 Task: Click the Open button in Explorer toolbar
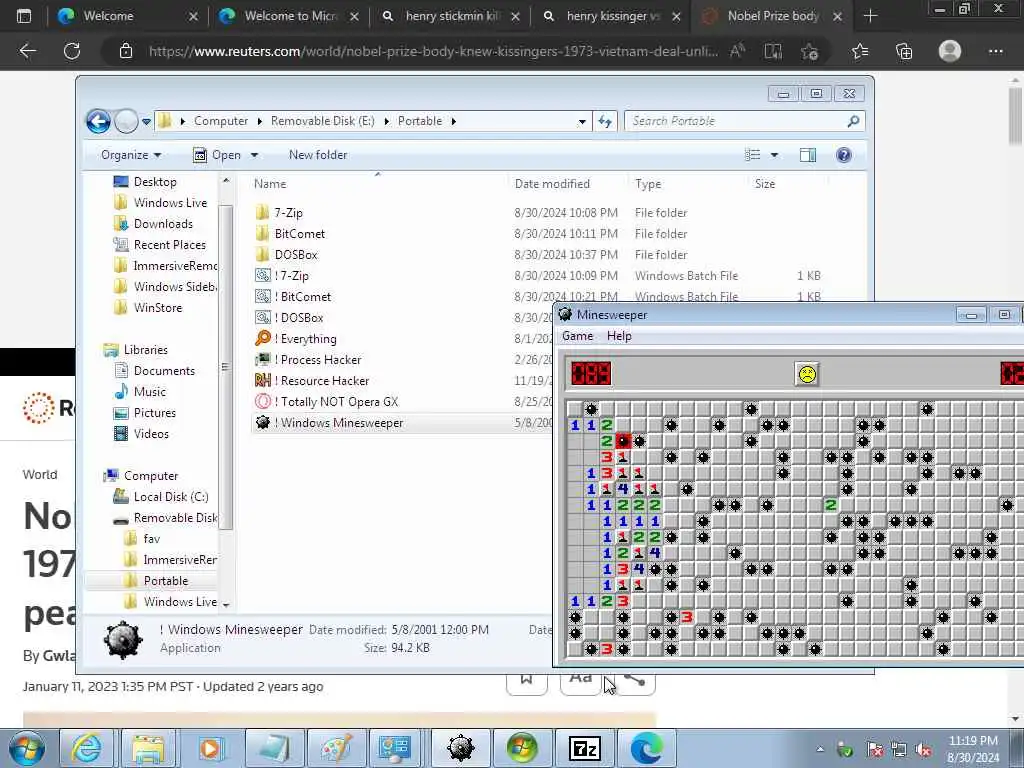(x=218, y=155)
